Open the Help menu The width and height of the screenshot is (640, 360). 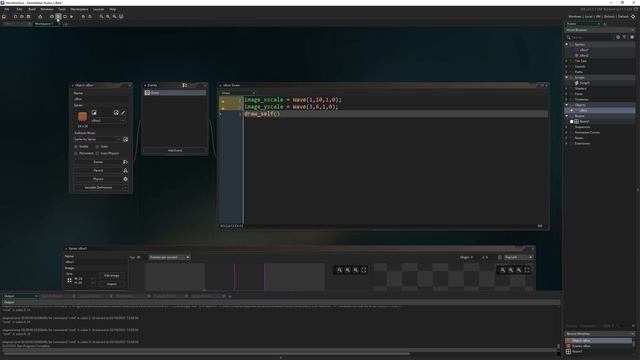pos(113,9)
